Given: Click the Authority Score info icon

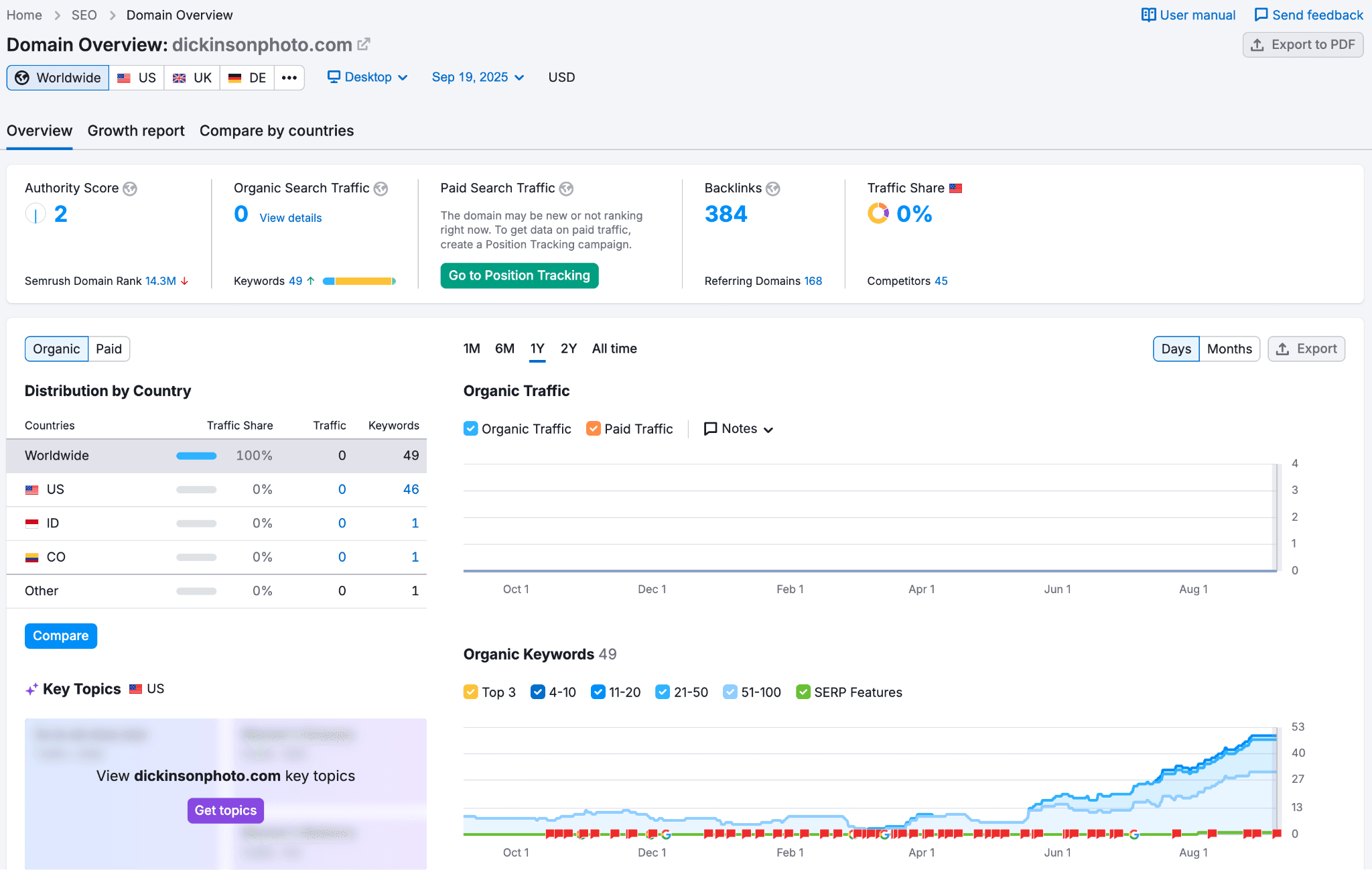Looking at the screenshot, I should [130, 188].
